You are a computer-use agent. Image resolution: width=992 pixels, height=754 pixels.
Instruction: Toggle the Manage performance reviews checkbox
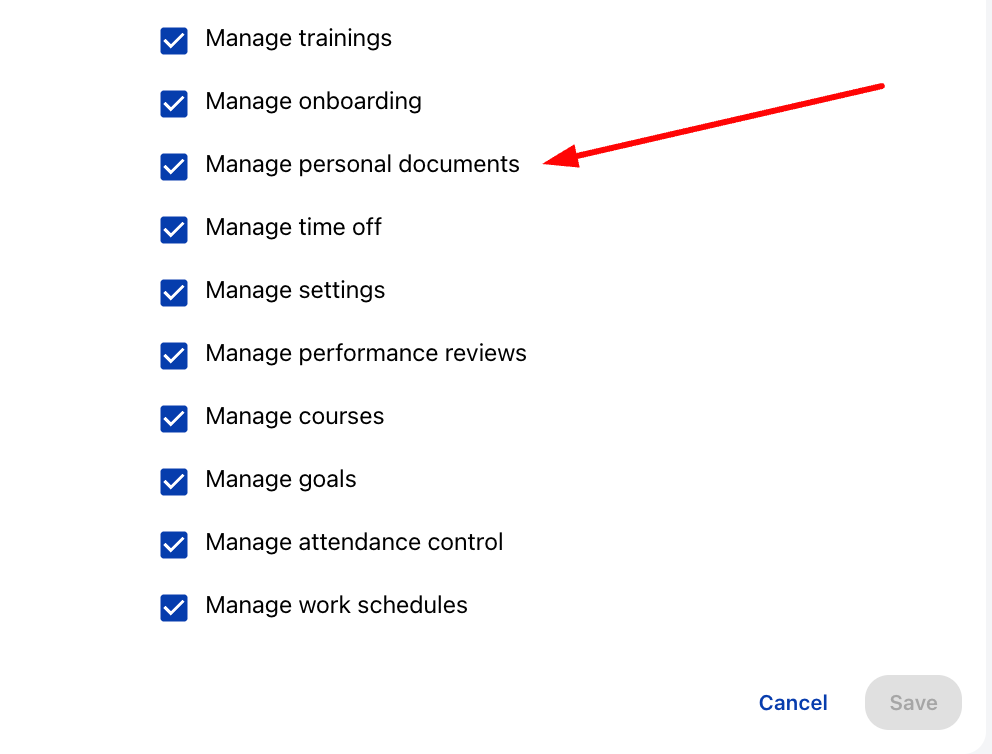tap(174, 356)
